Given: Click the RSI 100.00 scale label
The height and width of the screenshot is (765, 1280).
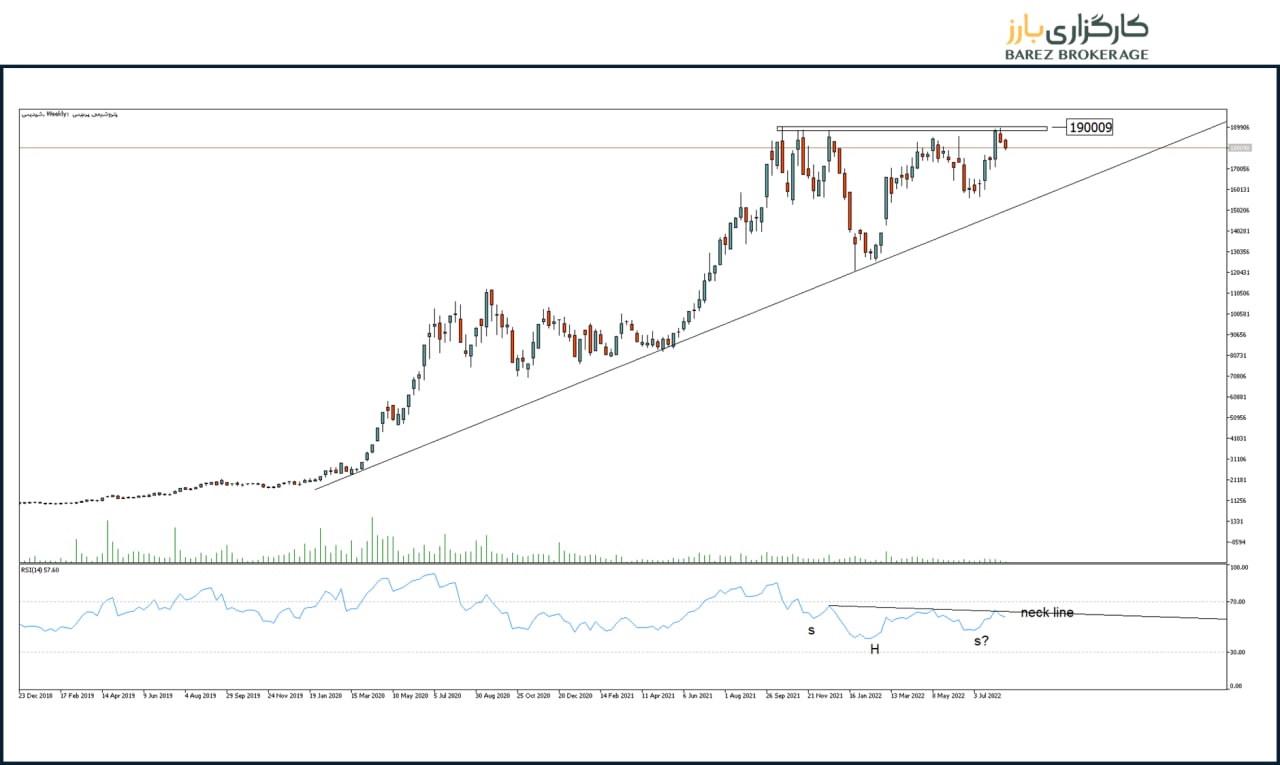Looking at the screenshot, I should pyautogui.click(x=1239, y=568).
